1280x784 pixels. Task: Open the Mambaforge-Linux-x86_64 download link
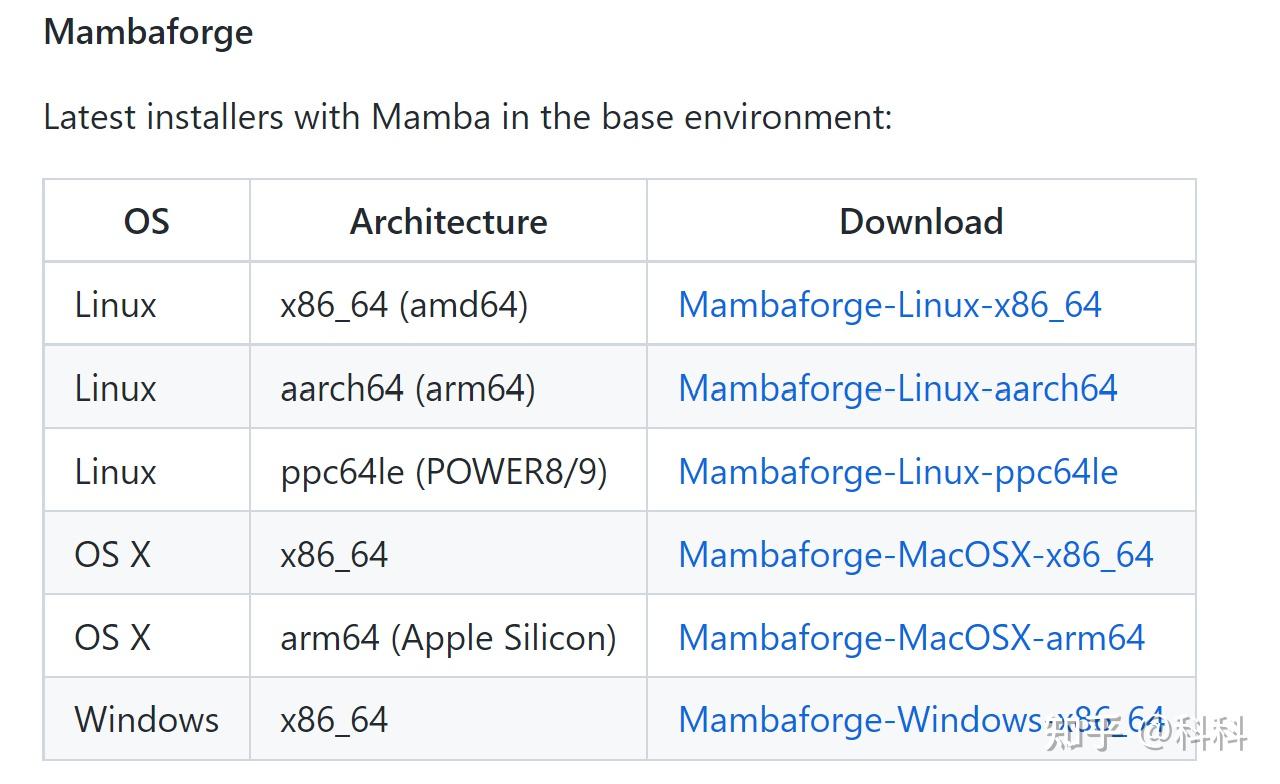[x=890, y=305]
